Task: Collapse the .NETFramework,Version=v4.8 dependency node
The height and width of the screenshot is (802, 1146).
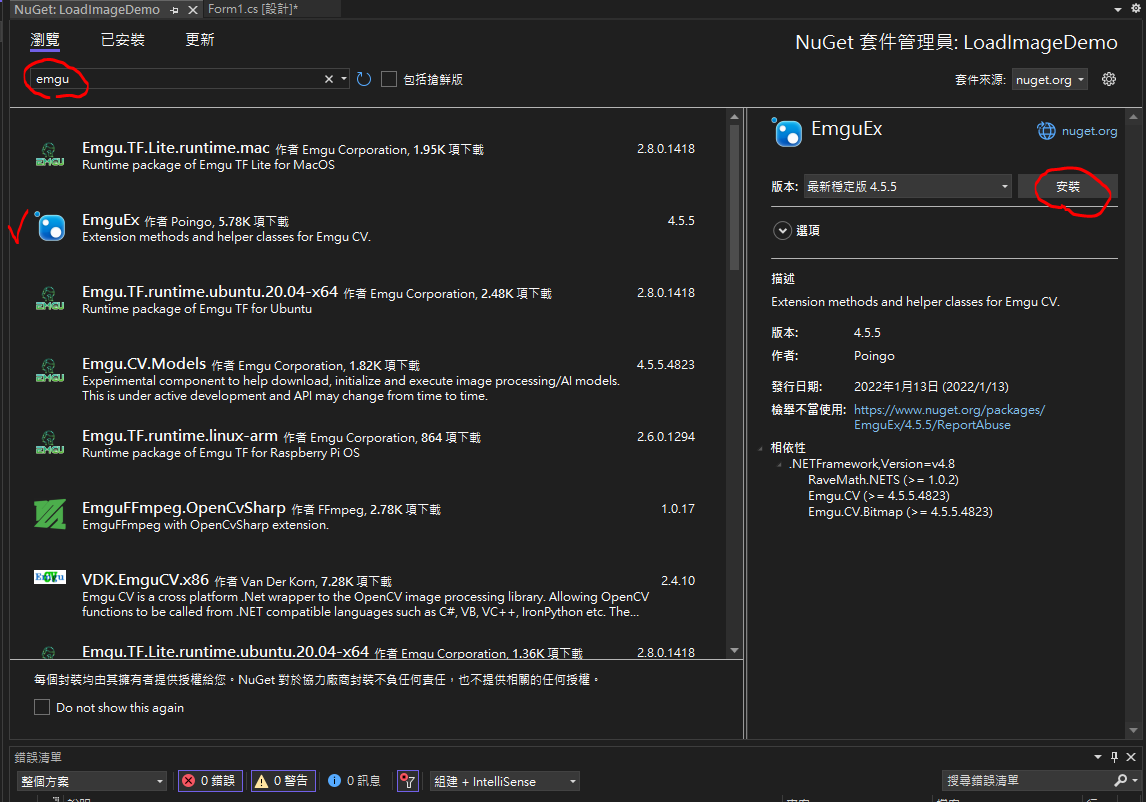Action: [780, 464]
